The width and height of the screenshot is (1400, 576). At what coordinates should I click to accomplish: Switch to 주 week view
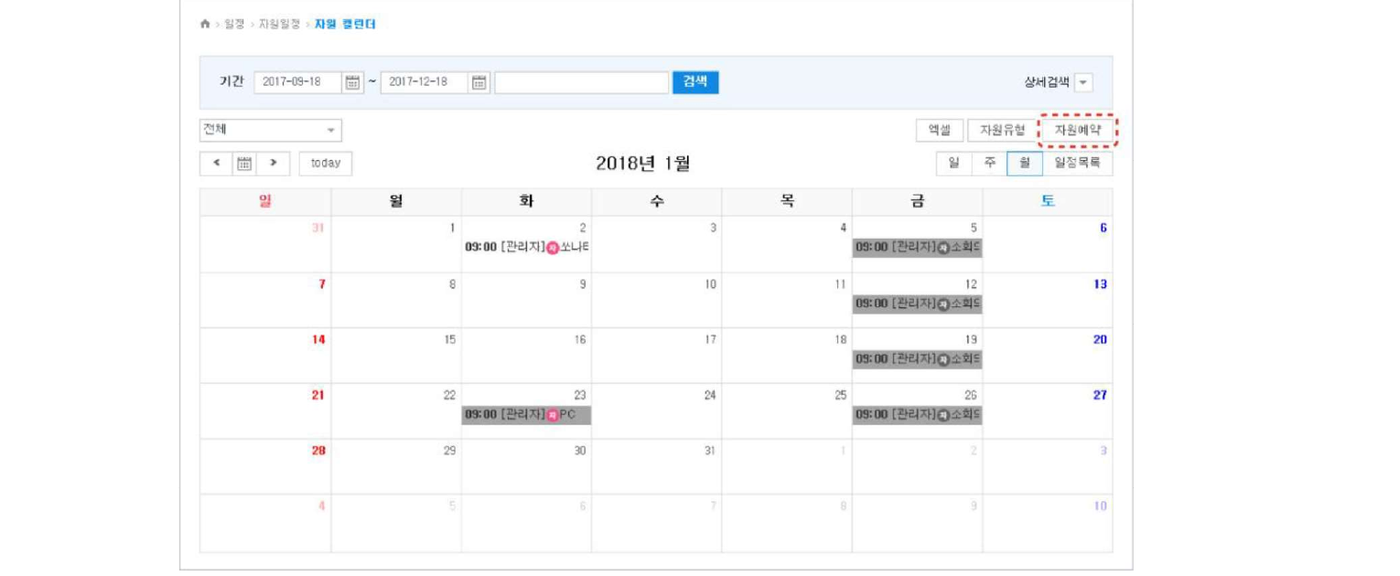989,163
